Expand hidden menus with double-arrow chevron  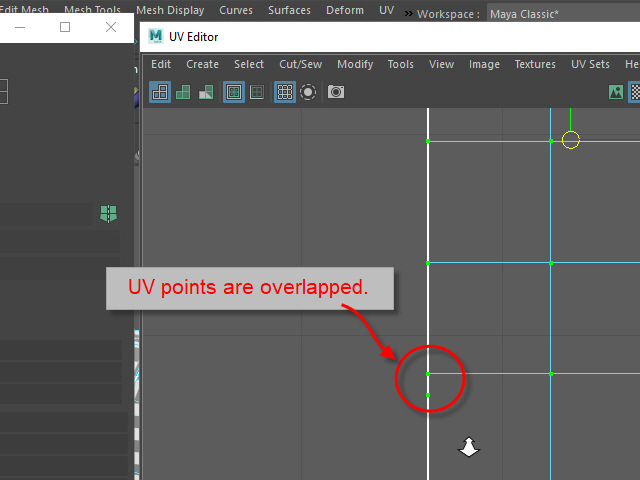[409, 13]
